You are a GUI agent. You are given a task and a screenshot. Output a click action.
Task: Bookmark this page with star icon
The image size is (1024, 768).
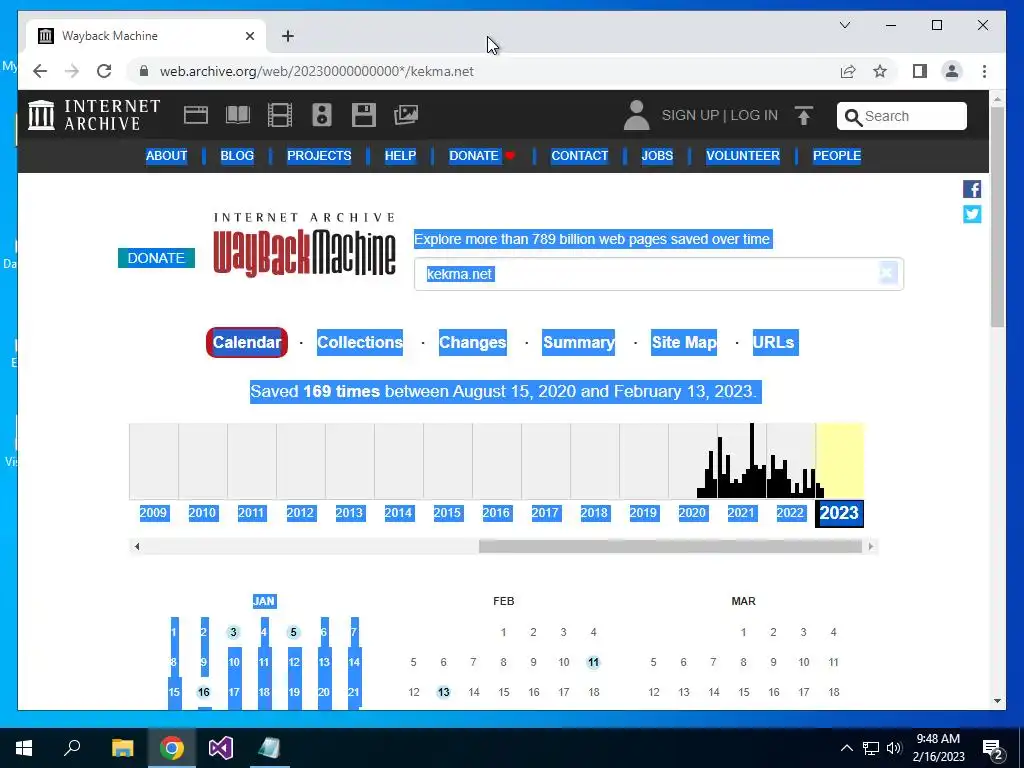tap(880, 71)
